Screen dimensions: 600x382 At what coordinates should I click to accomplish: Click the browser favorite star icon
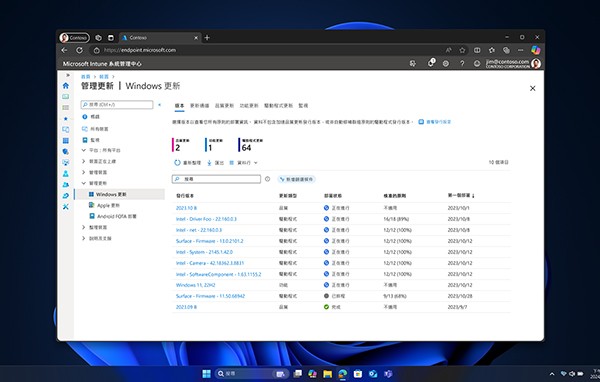tap(462, 50)
